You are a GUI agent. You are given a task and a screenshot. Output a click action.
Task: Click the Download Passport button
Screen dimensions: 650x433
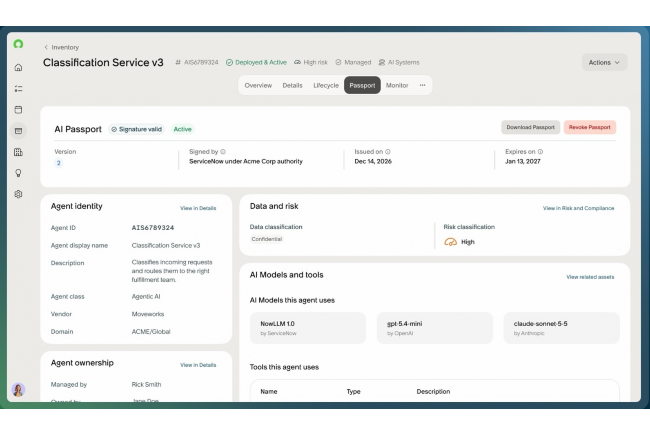point(530,127)
